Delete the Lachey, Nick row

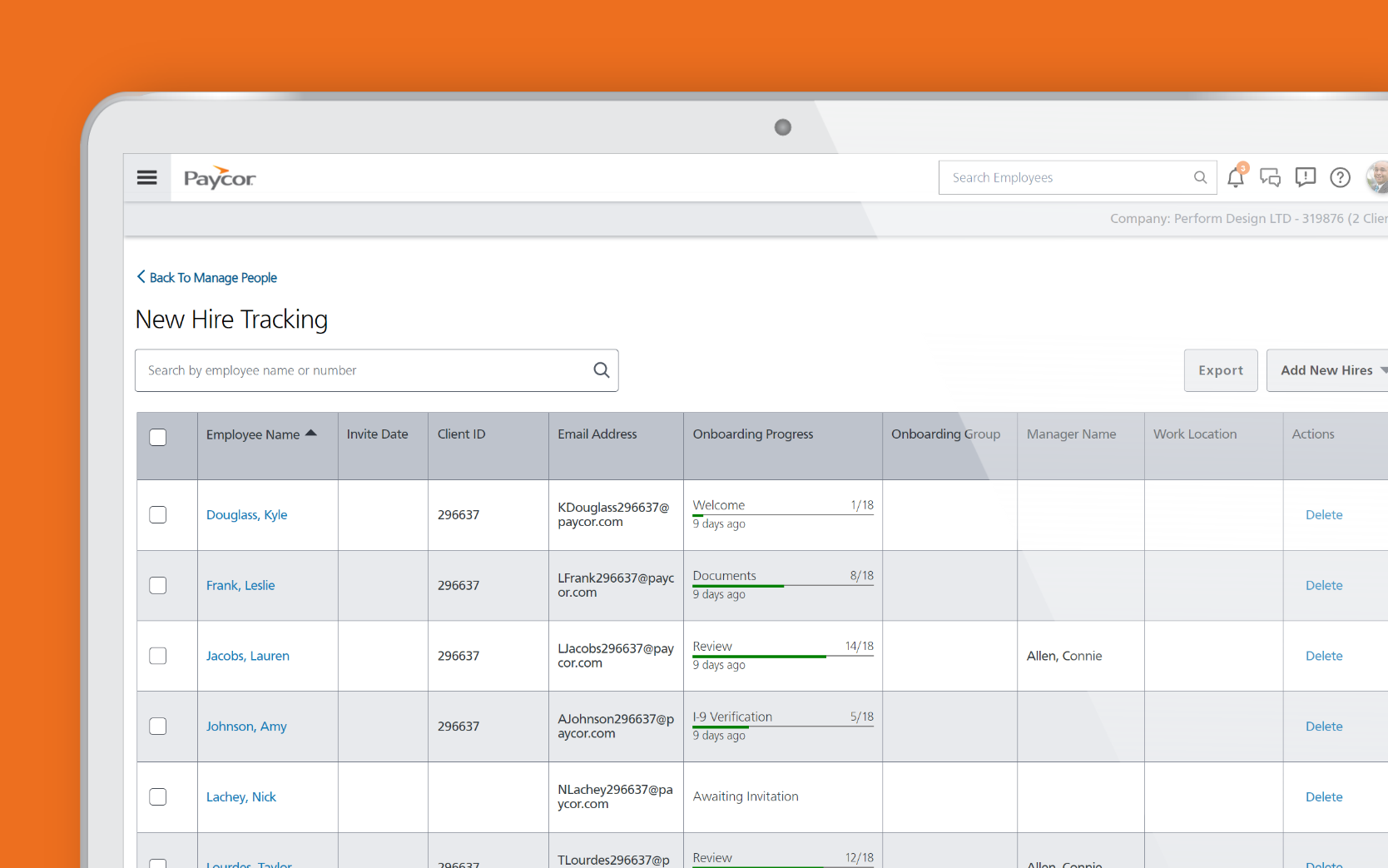(1324, 797)
